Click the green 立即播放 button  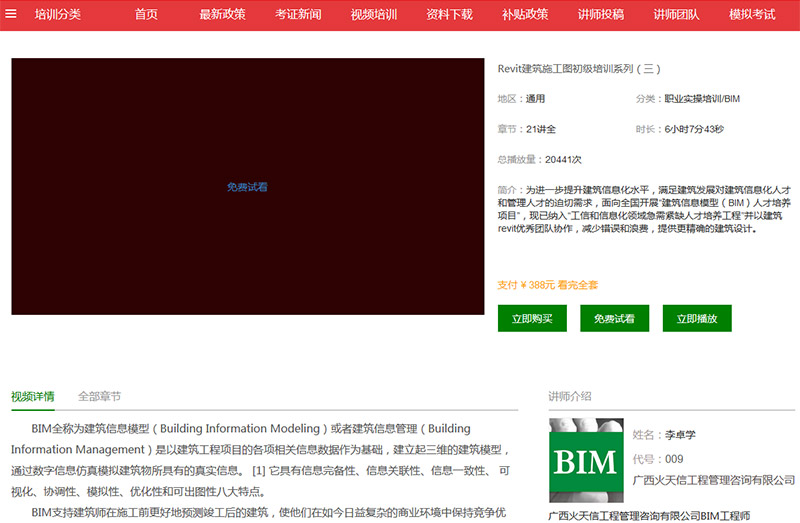(x=697, y=318)
